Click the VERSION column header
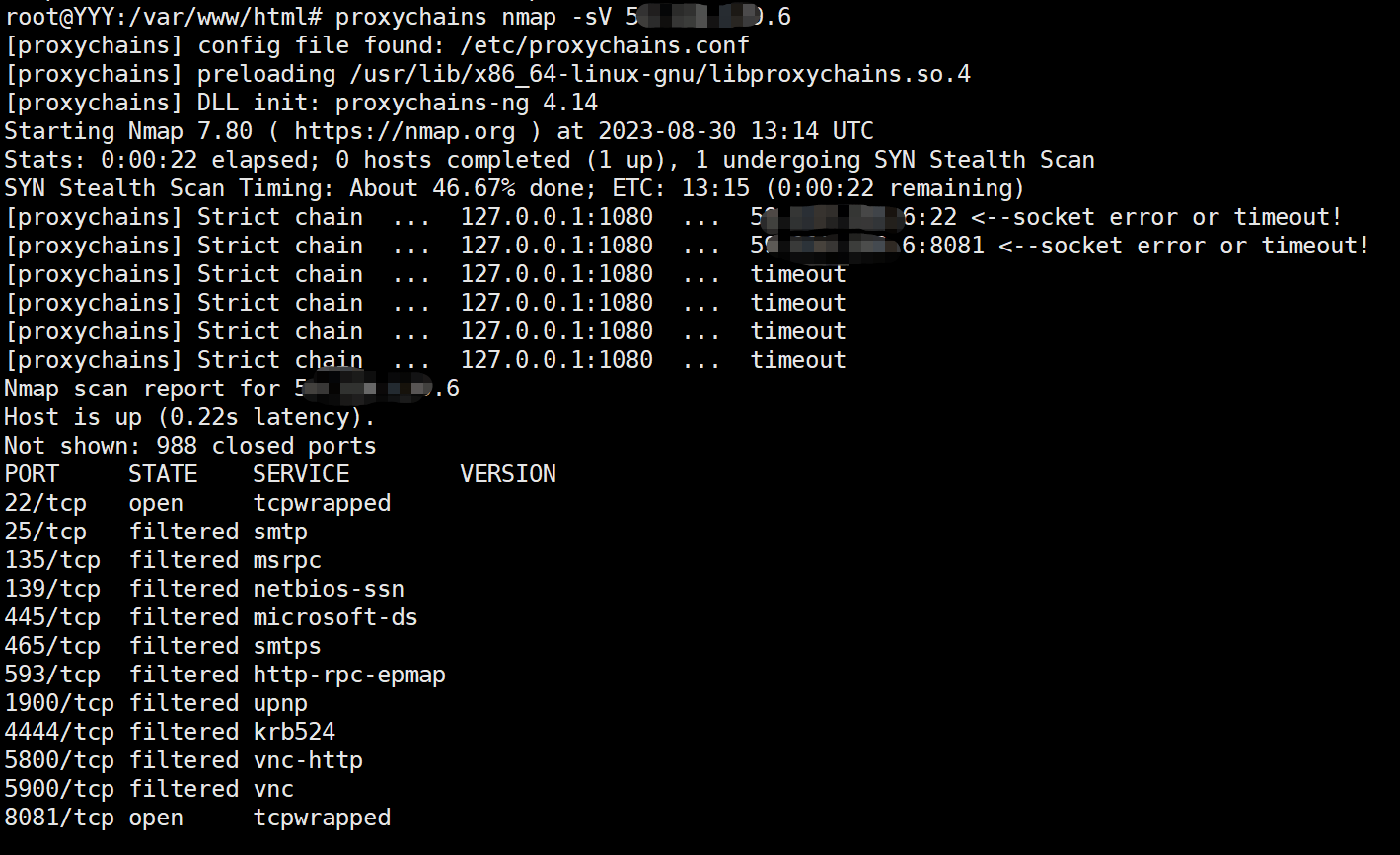 (x=508, y=474)
